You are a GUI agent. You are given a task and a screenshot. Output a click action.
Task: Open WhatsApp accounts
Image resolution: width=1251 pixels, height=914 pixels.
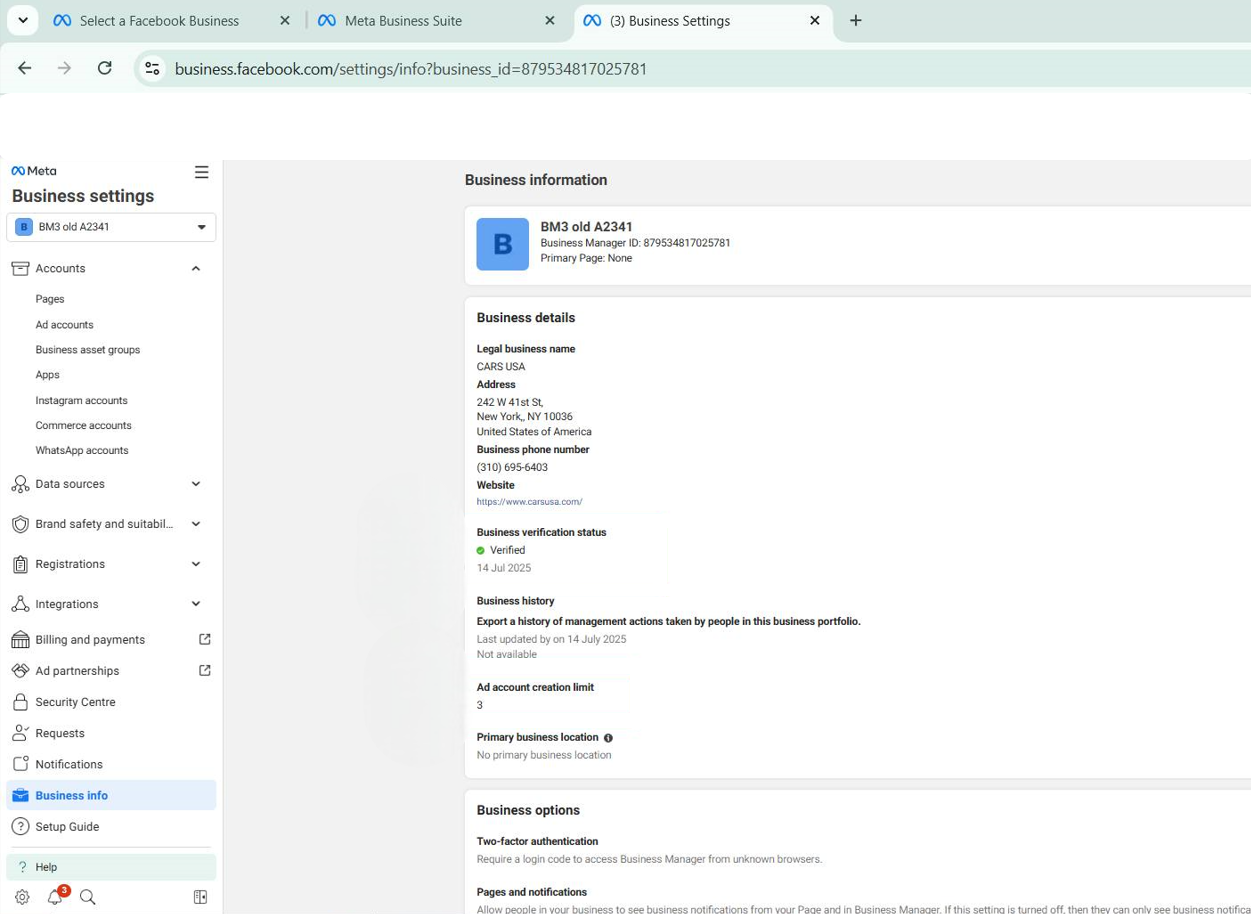[x=82, y=450]
